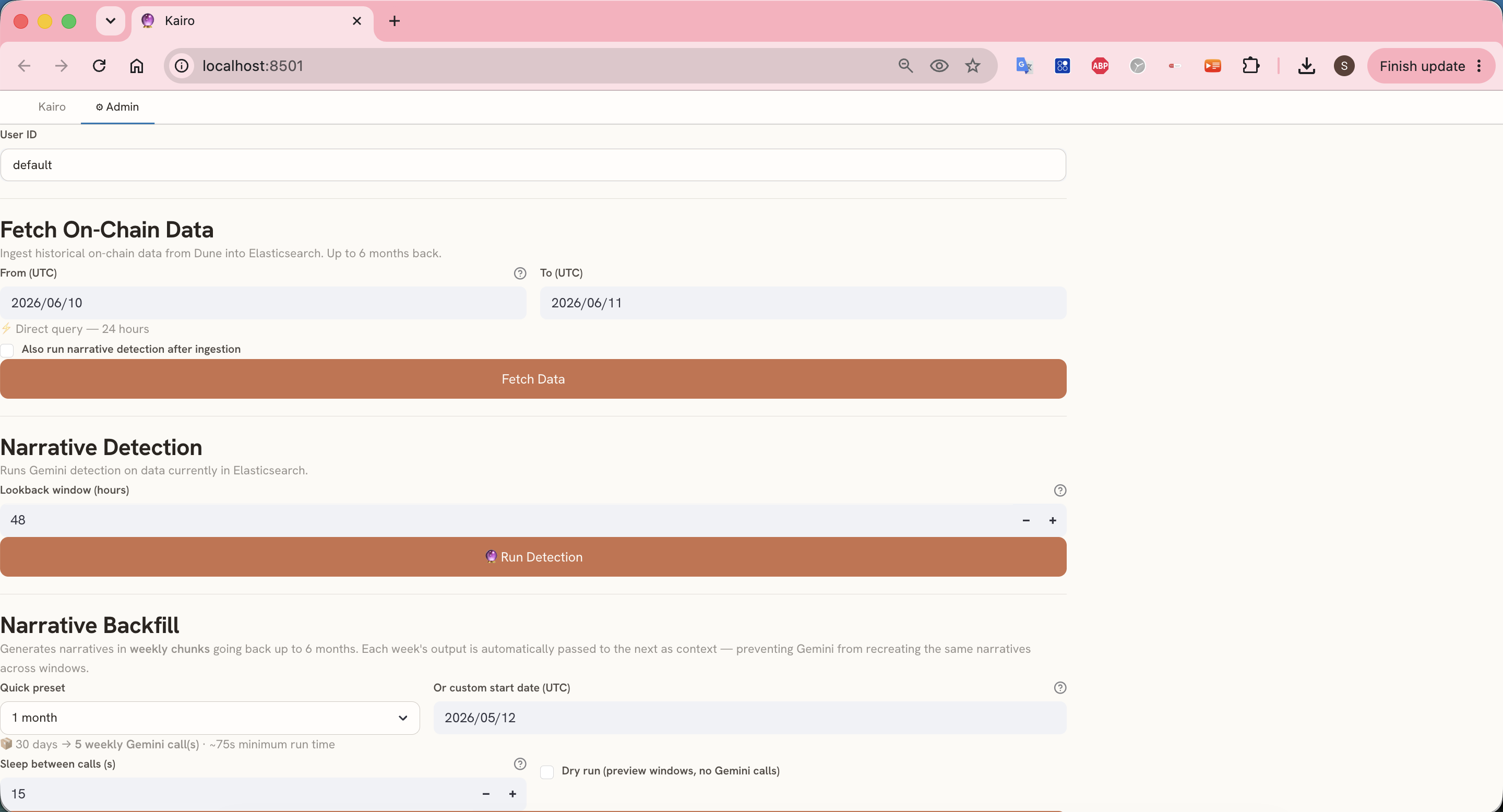Image resolution: width=1503 pixels, height=812 pixels.
Task: Enable Dry run checkbox
Action: point(547,772)
